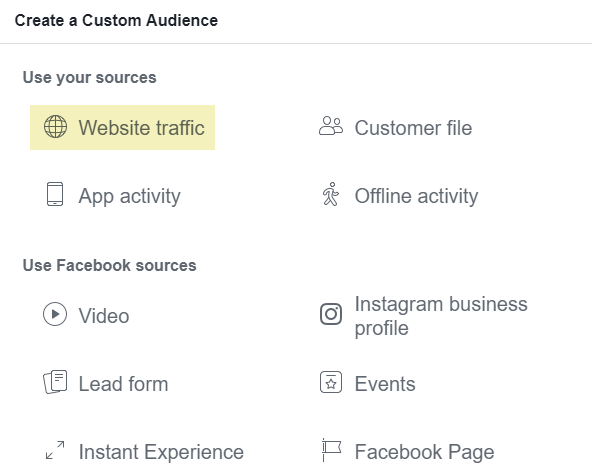Viewport: 592px width, 476px height.
Task: Click the Instagram camera logo icon
Action: point(331,314)
